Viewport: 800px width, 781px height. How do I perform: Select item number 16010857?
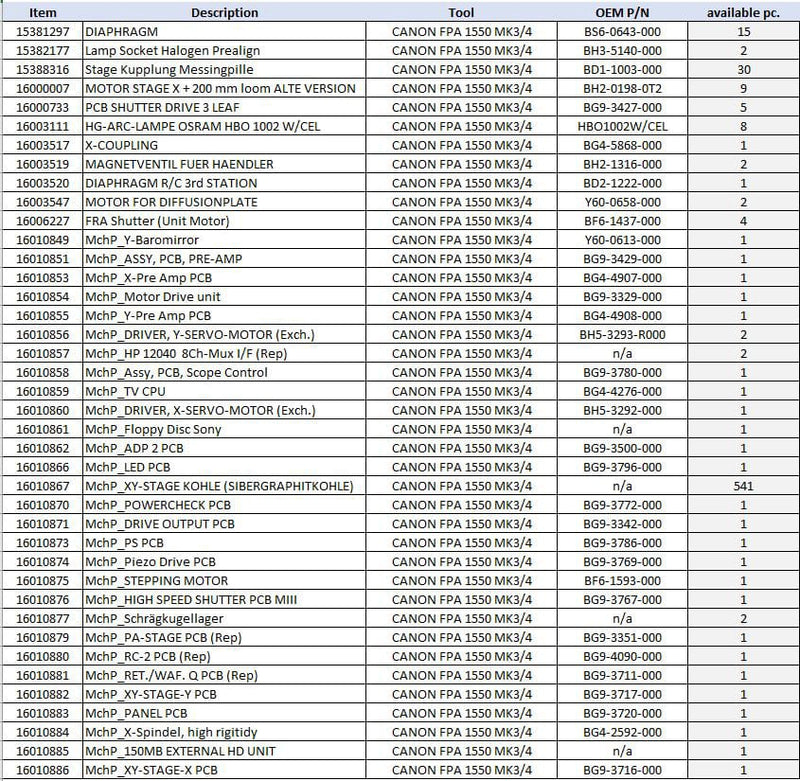click(42, 354)
